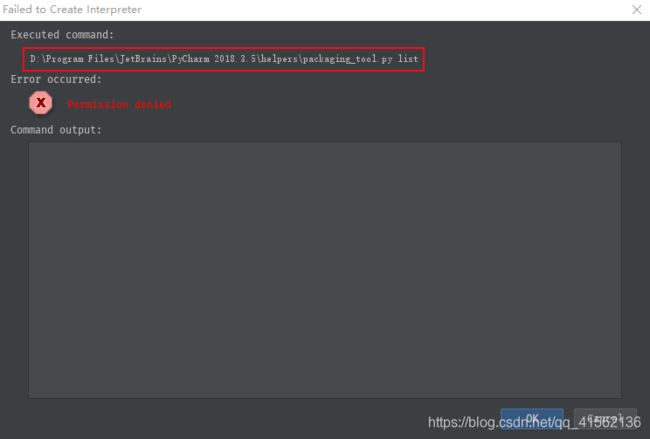The height and width of the screenshot is (439, 650).
Task: Click 'helpers' folder name in command path
Action: click(x=279, y=59)
